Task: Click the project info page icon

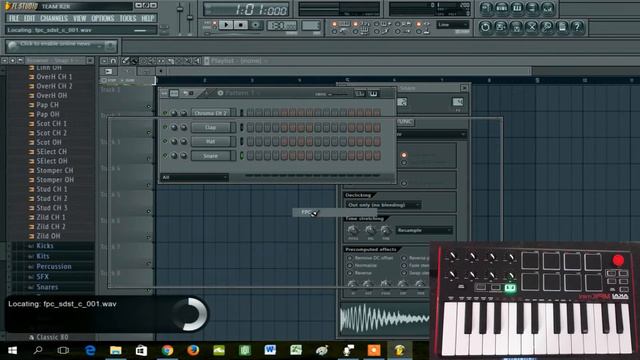Action: coord(562,27)
